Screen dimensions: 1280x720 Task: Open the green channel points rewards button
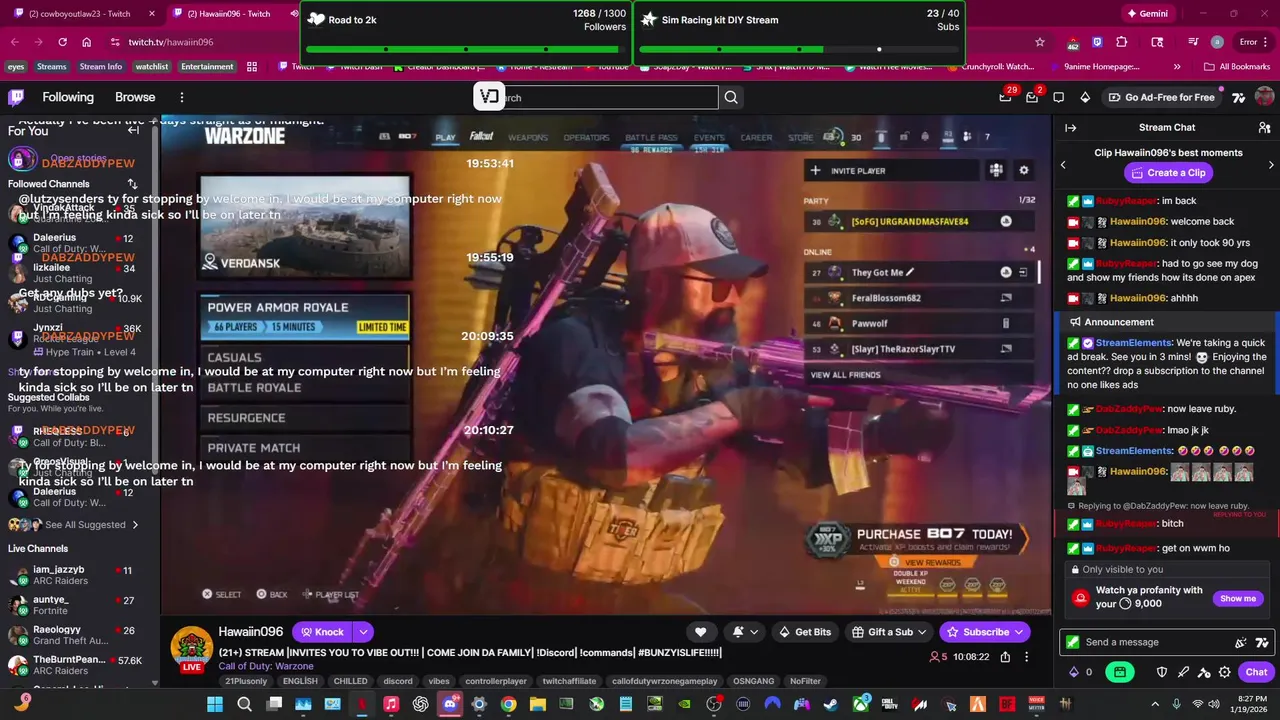pyautogui.click(x=1120, y=672)
